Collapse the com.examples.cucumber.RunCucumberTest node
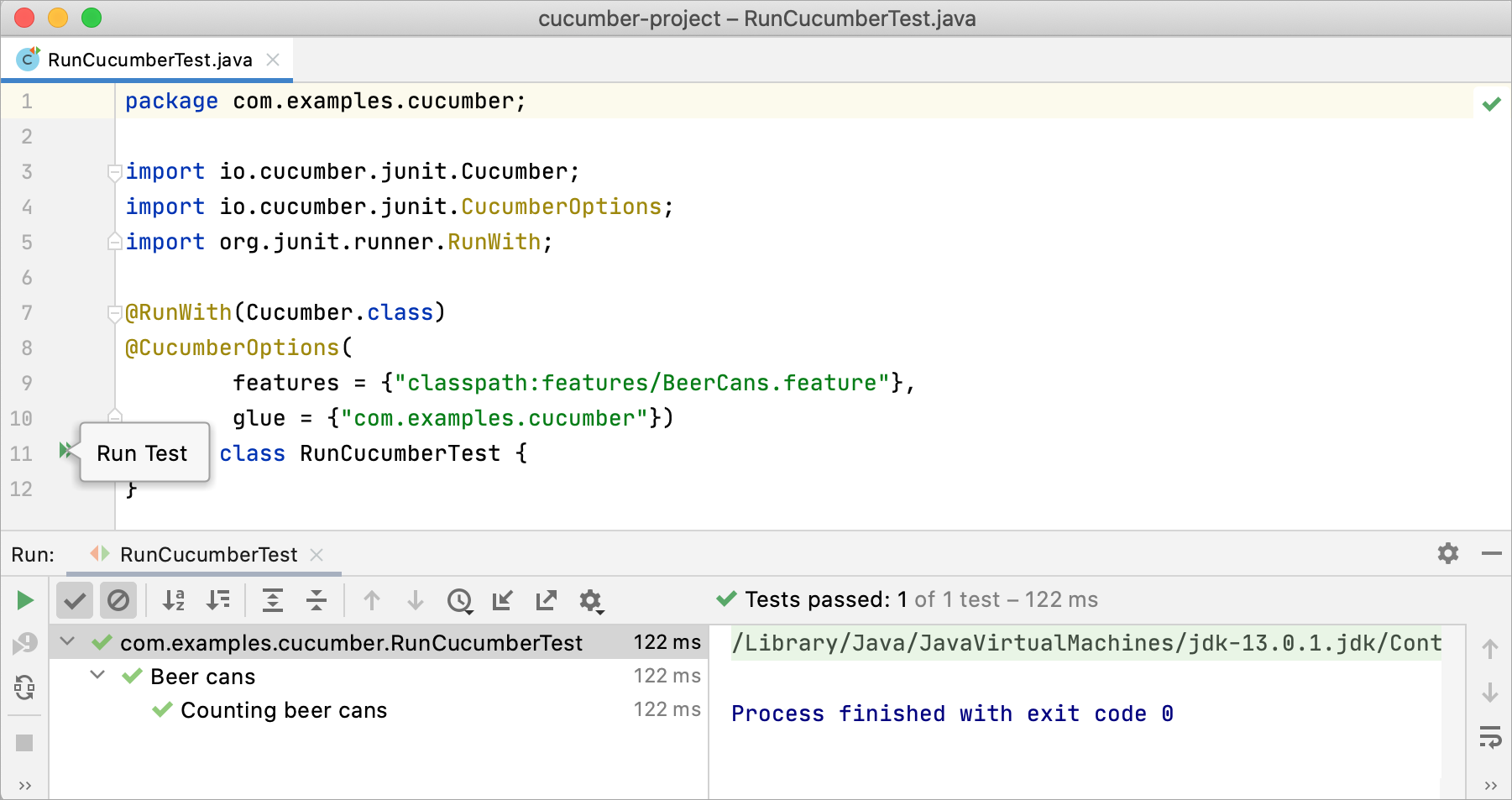The height and width of the screenshot is (800, 1512). point(67,641)
